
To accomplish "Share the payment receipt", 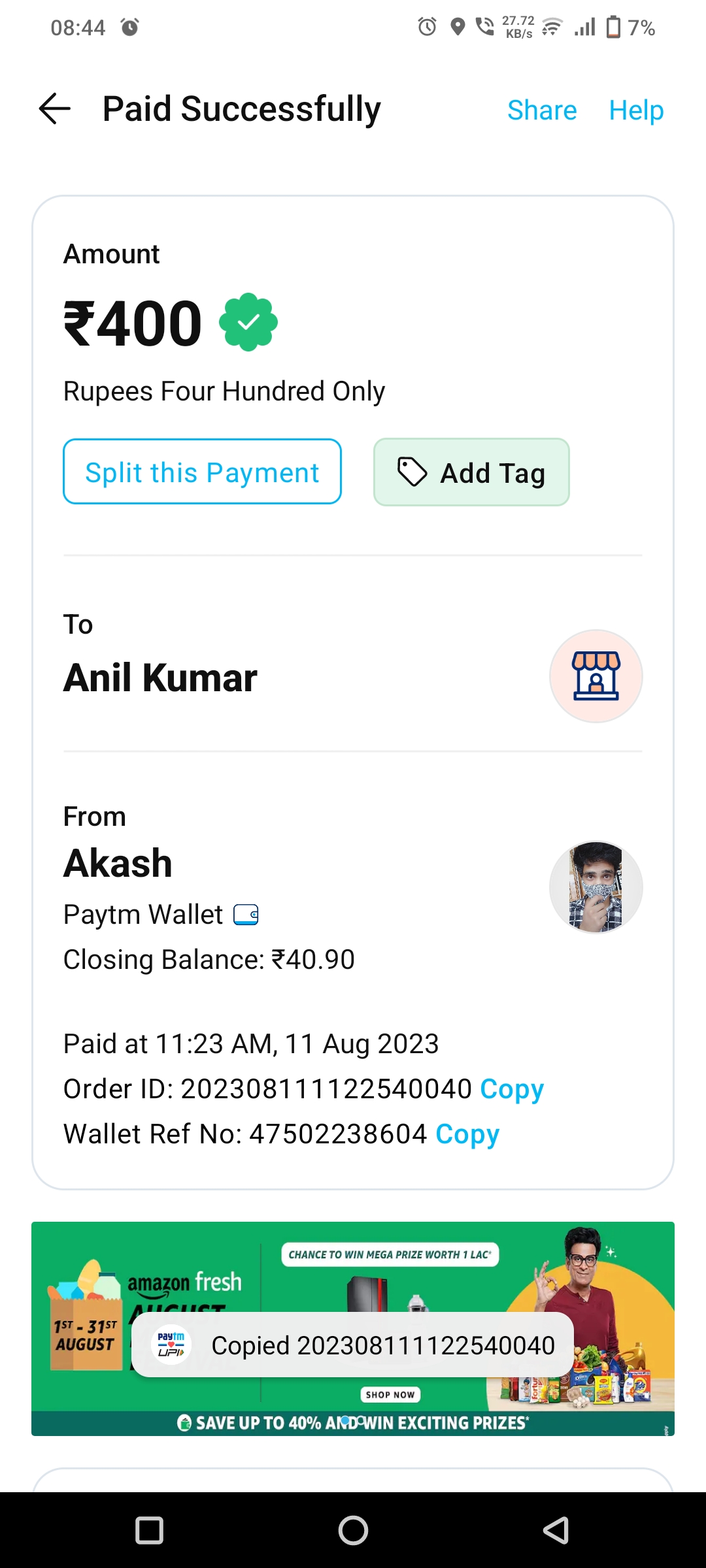I will (542, 110).
